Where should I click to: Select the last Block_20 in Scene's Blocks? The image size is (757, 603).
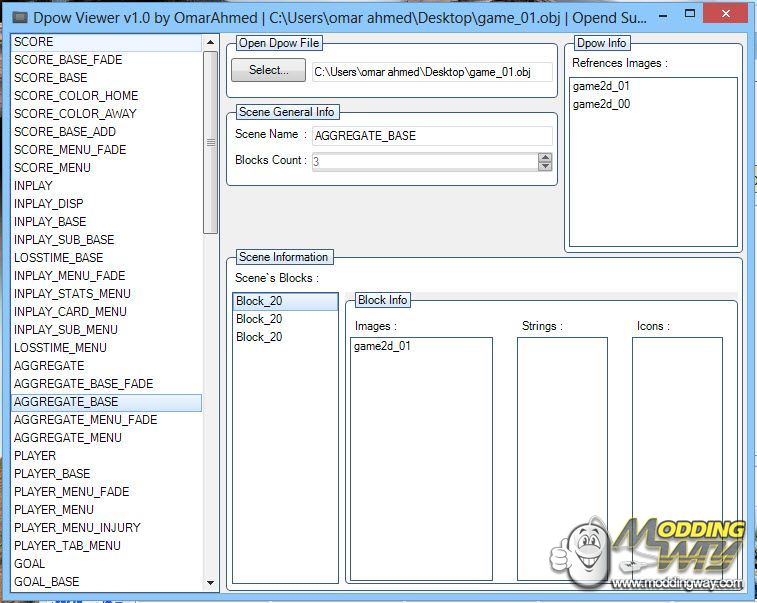(x=259, y=337)
